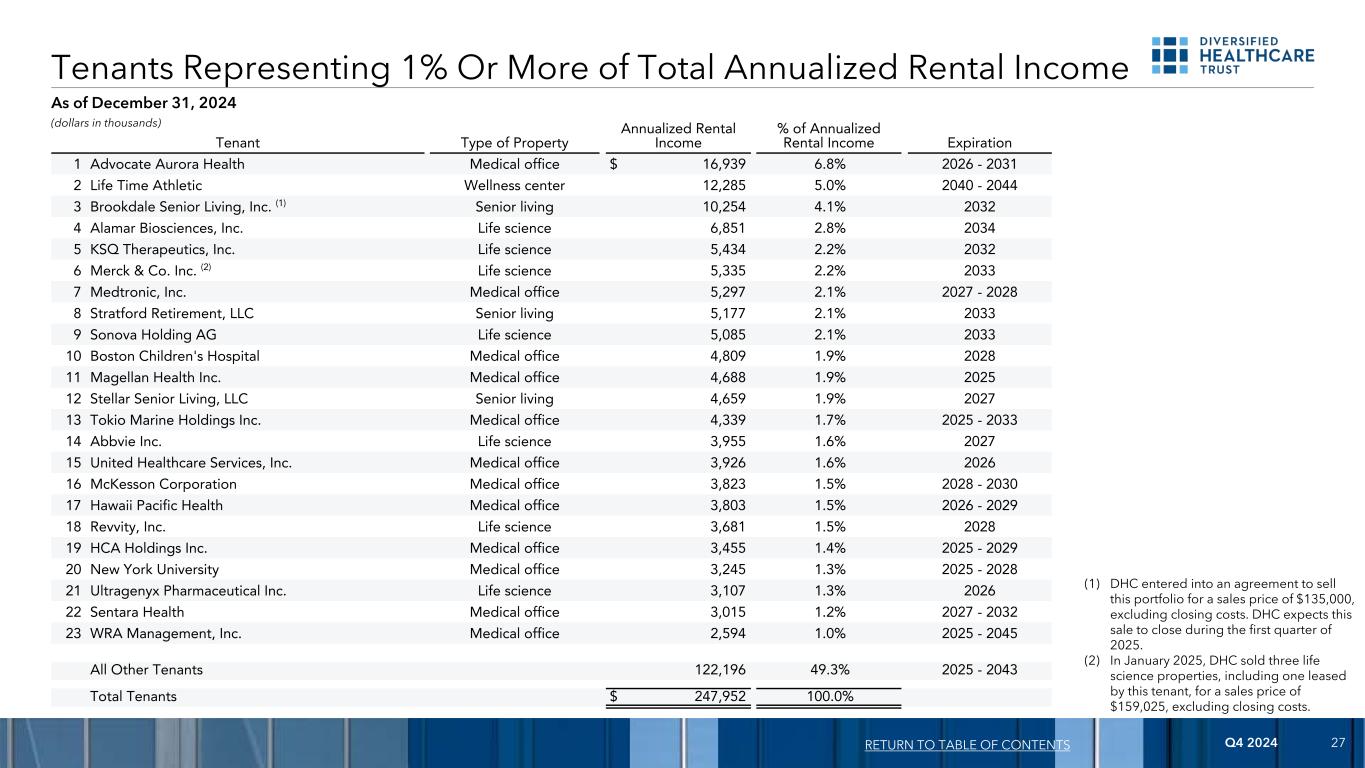Click the Q4 2024 label in footer

click(x=1251, y=743)
